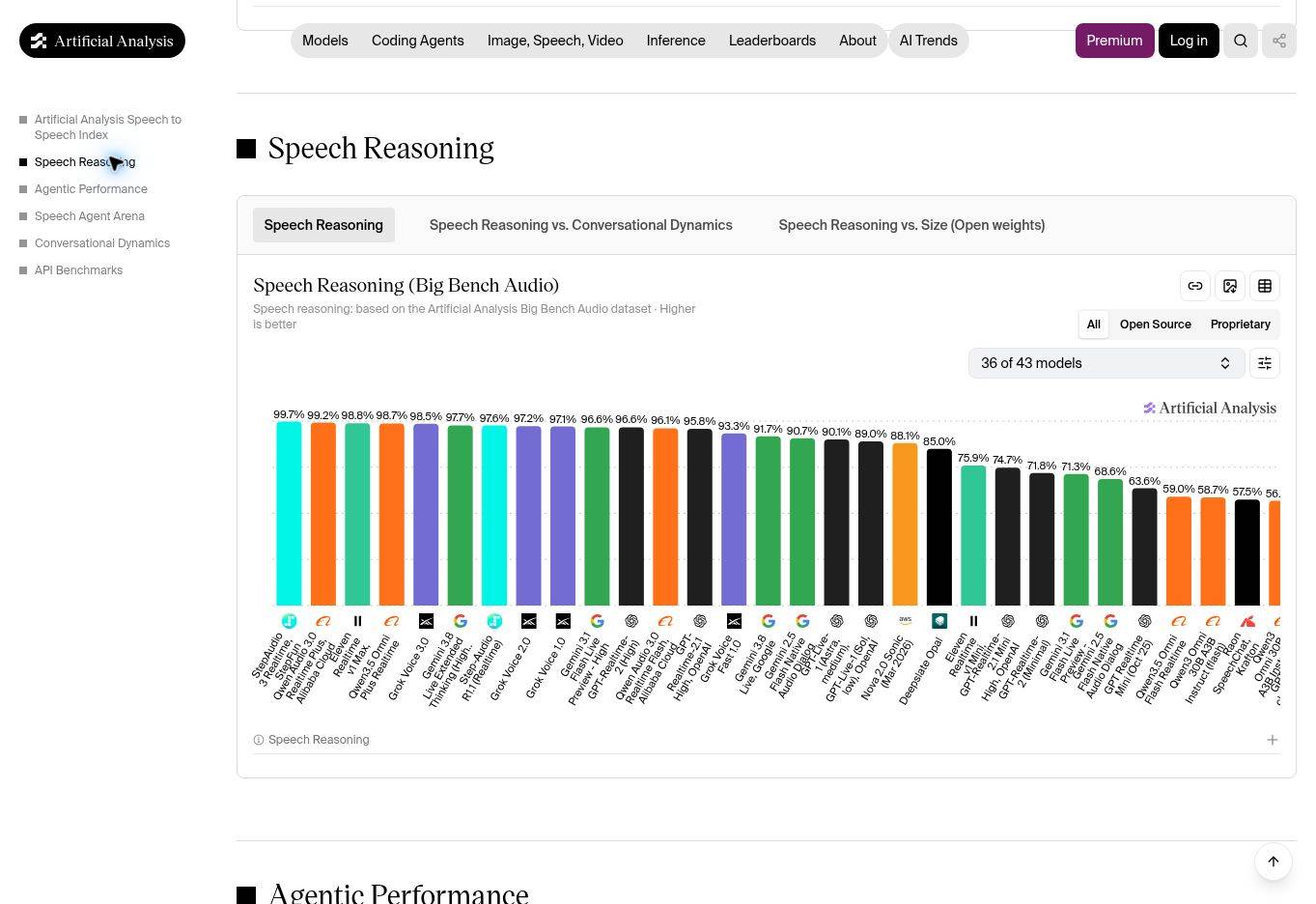Copy chart link via link icon

coord(1195,286)
